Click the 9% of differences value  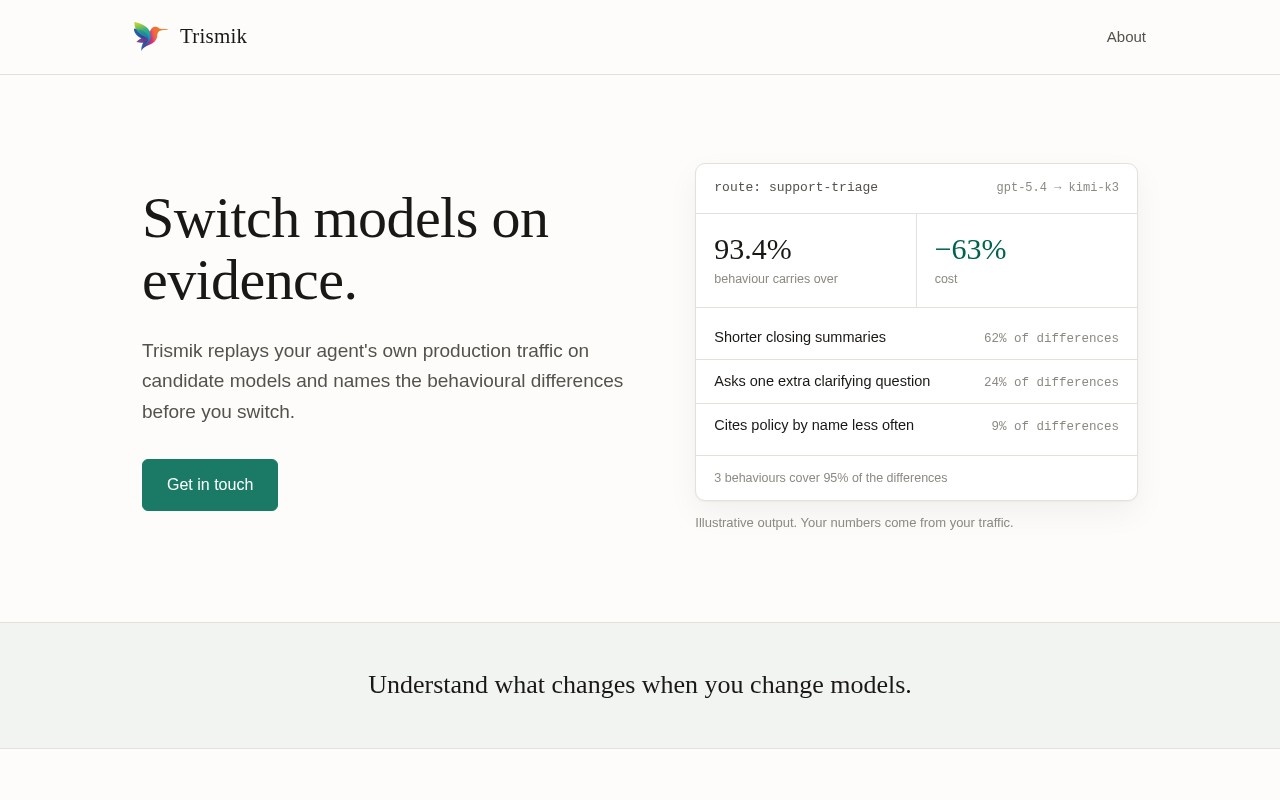pyautogui.click(x=1055, y=427)
